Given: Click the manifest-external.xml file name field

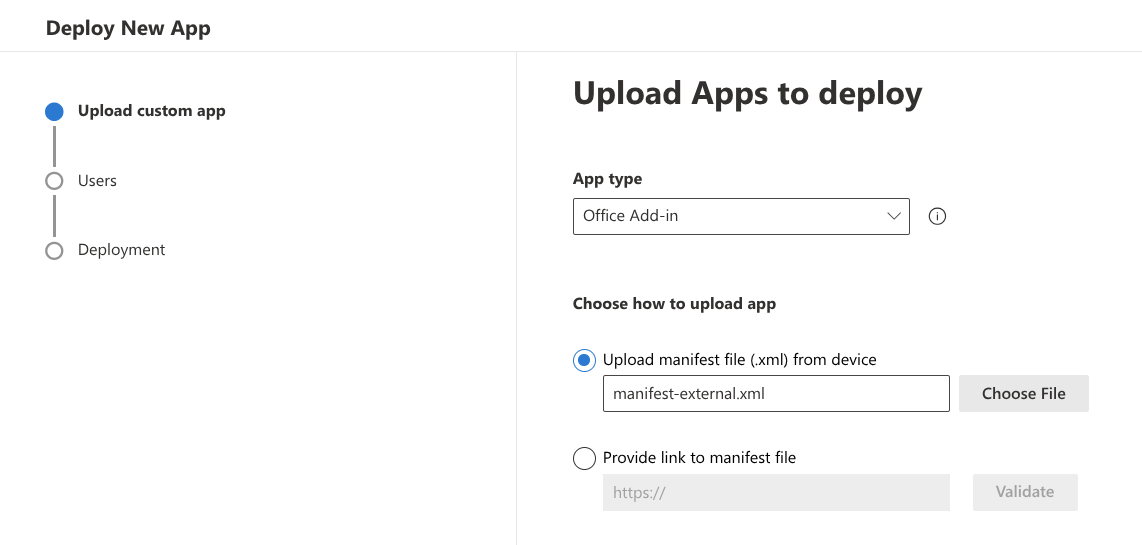Looking at the screenshot, I should point(775,394).
